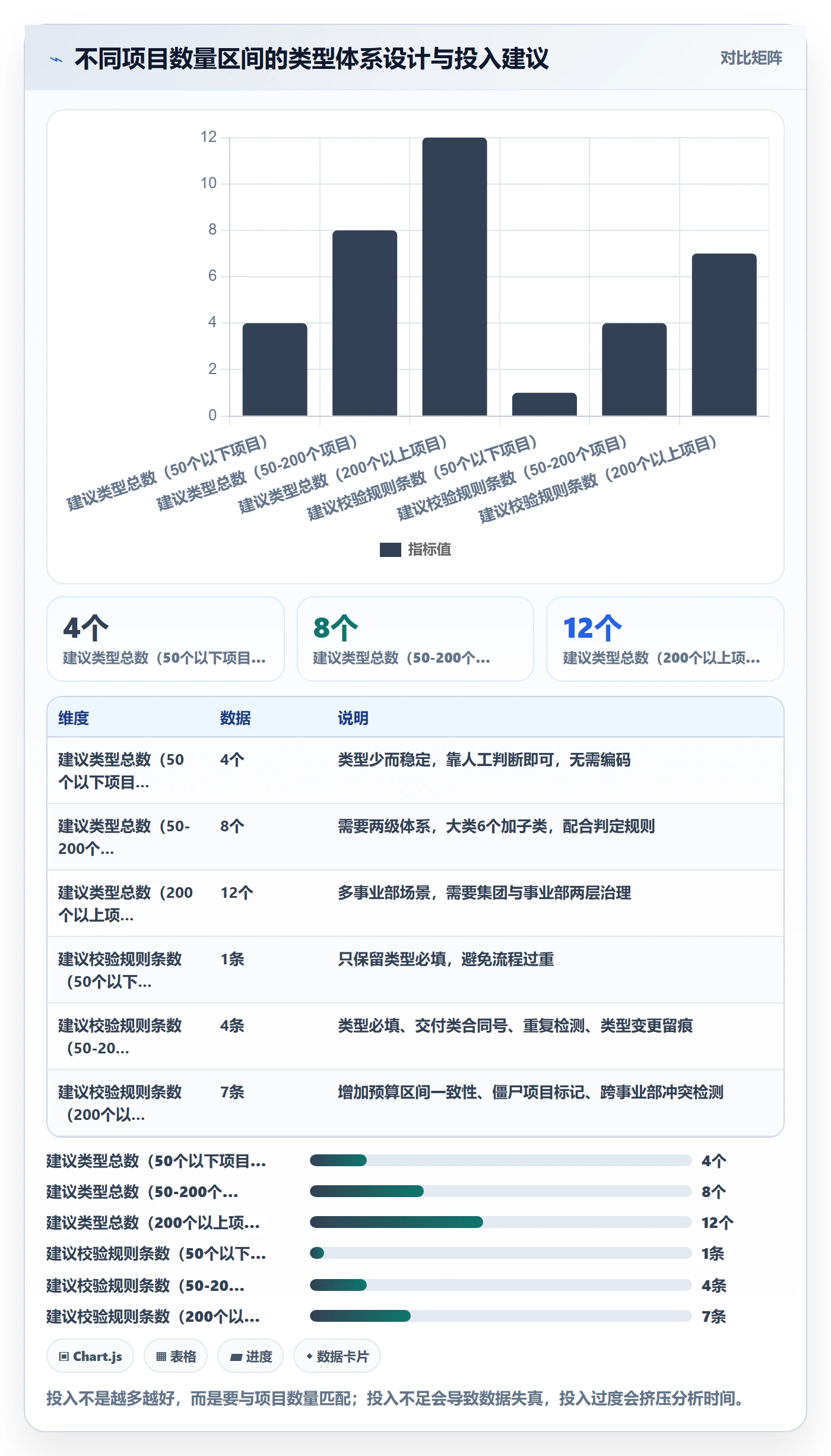Toggle the 指标值 legend color box
Screen dimensions: 831x1456
coord(390,550)
